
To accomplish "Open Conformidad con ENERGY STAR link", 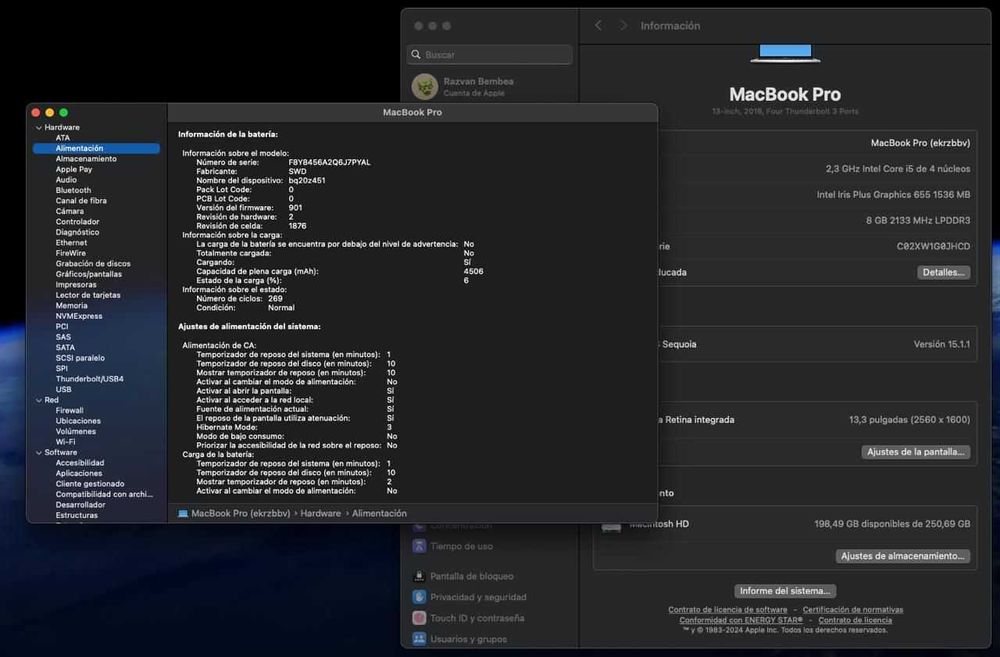I will pos(741,620).
